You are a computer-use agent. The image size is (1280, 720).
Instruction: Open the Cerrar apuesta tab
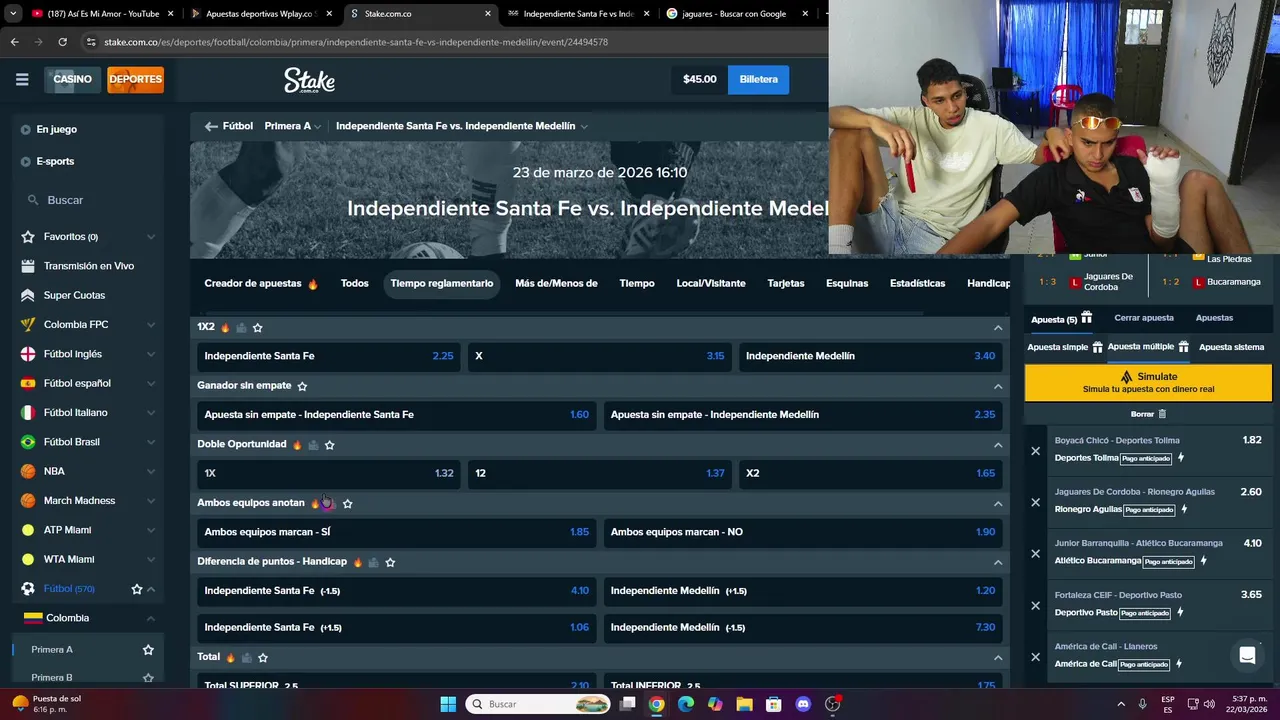tap(1144, 318)
